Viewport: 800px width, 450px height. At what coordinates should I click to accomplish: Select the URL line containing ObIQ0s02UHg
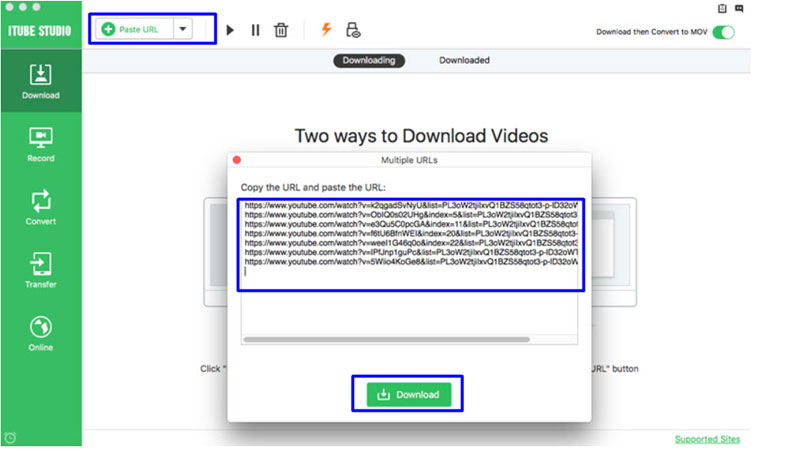point(411,215)
